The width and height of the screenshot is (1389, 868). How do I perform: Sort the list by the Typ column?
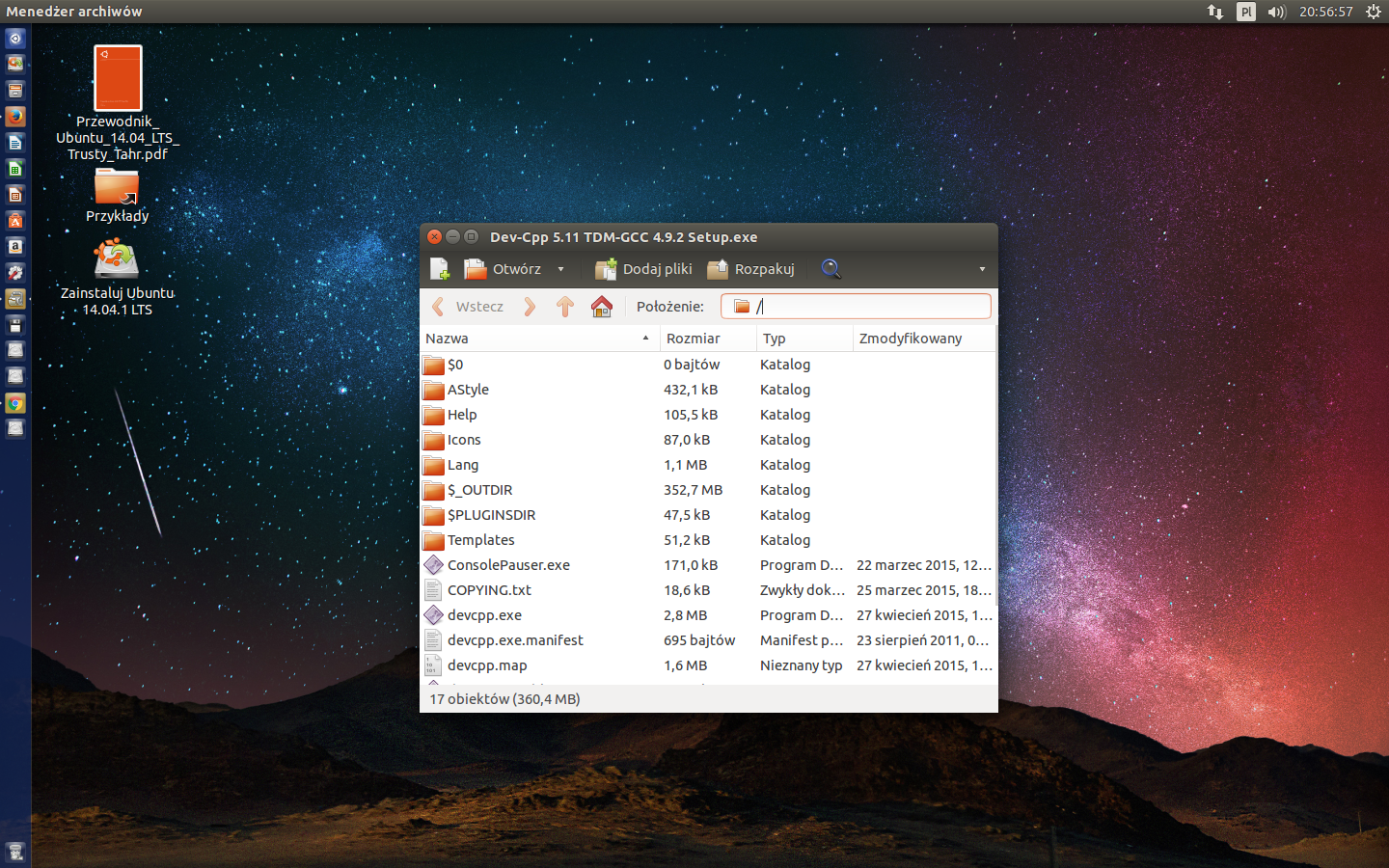[x=804, y=339]
